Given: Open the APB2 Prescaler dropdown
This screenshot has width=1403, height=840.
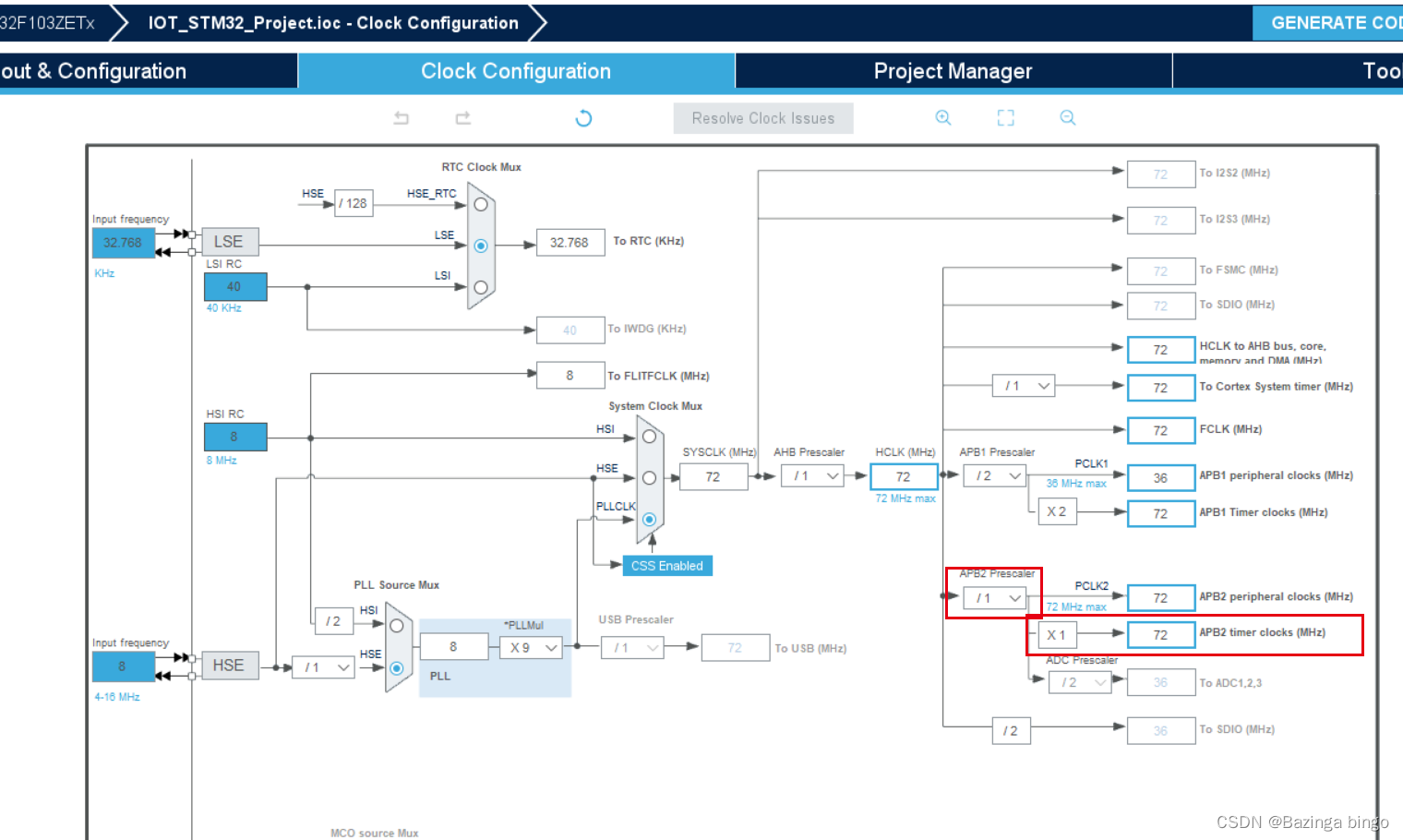Looking at the screenshot, I should tap(995, 598).
